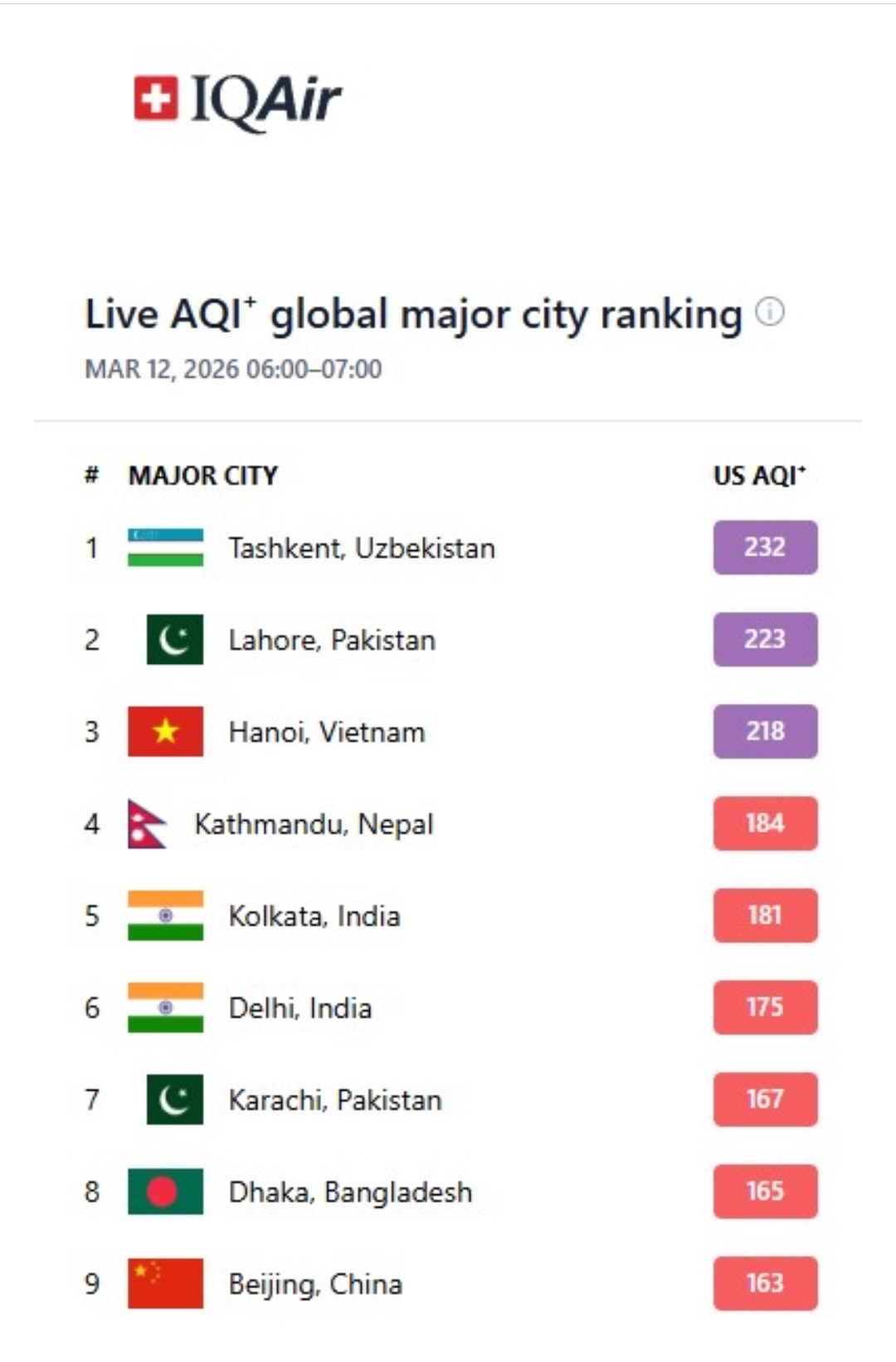This screenshot has height=1362, width=896.
Task: Select Karachi, Pakistan entry
Action: [335, 1101]
